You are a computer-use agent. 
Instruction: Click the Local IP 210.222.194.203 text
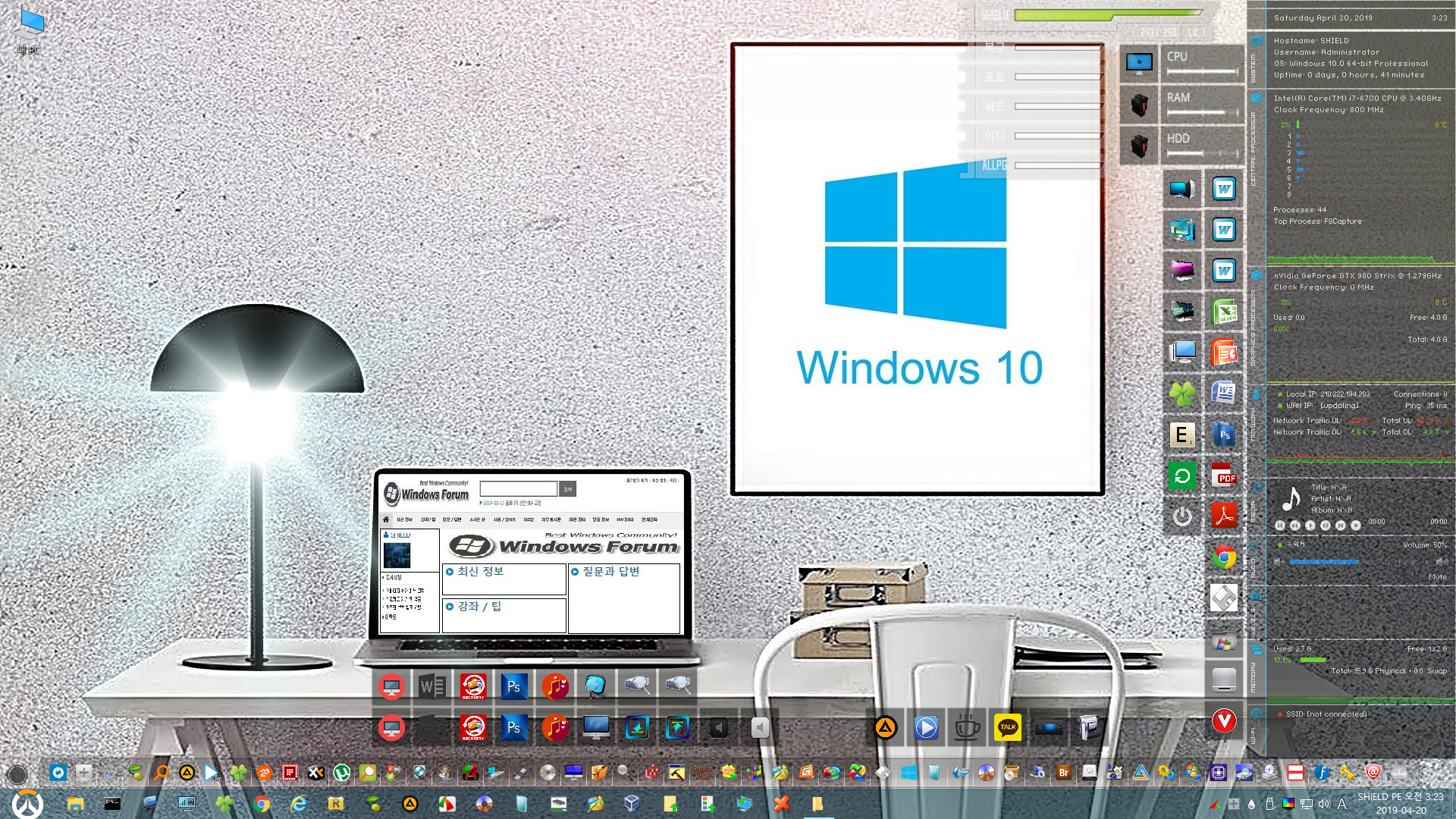pos(1328,394)
